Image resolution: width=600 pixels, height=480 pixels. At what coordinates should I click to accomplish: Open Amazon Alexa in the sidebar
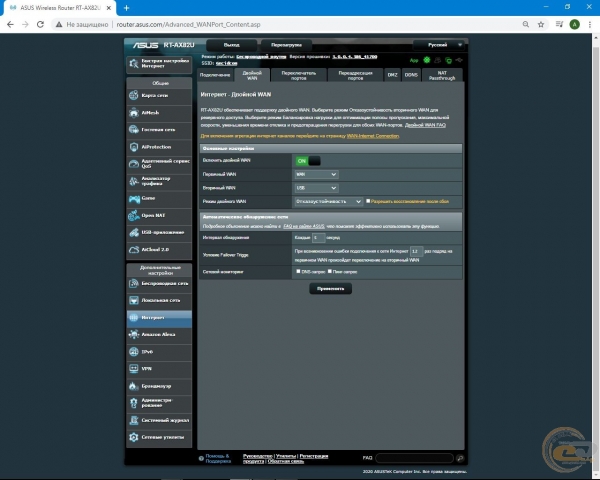tap(159, 335)
